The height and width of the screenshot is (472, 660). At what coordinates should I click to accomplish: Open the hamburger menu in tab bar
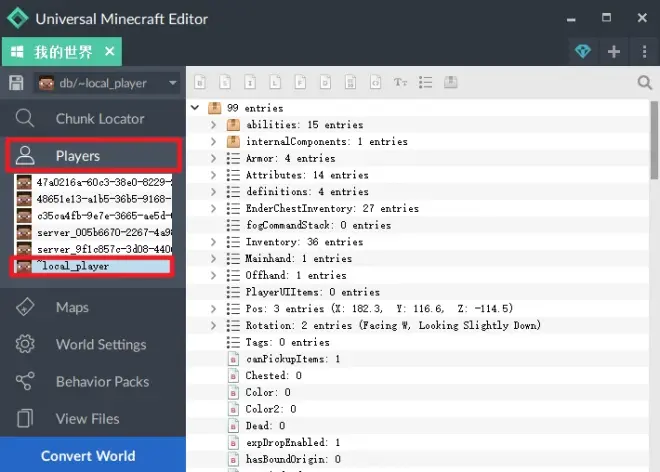(x=642, y=52)
